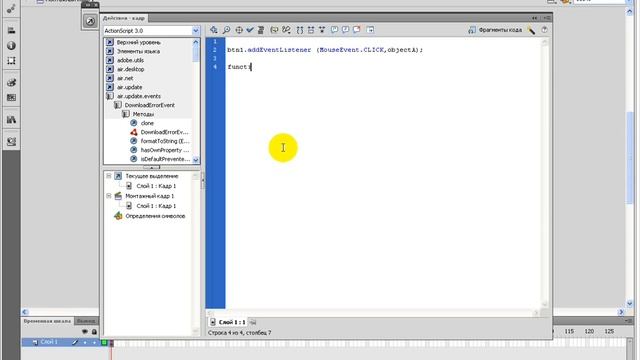The image size is (640, 360).
Task: Open the collapsed Actions panel icon
Action: tap(90, 21)
